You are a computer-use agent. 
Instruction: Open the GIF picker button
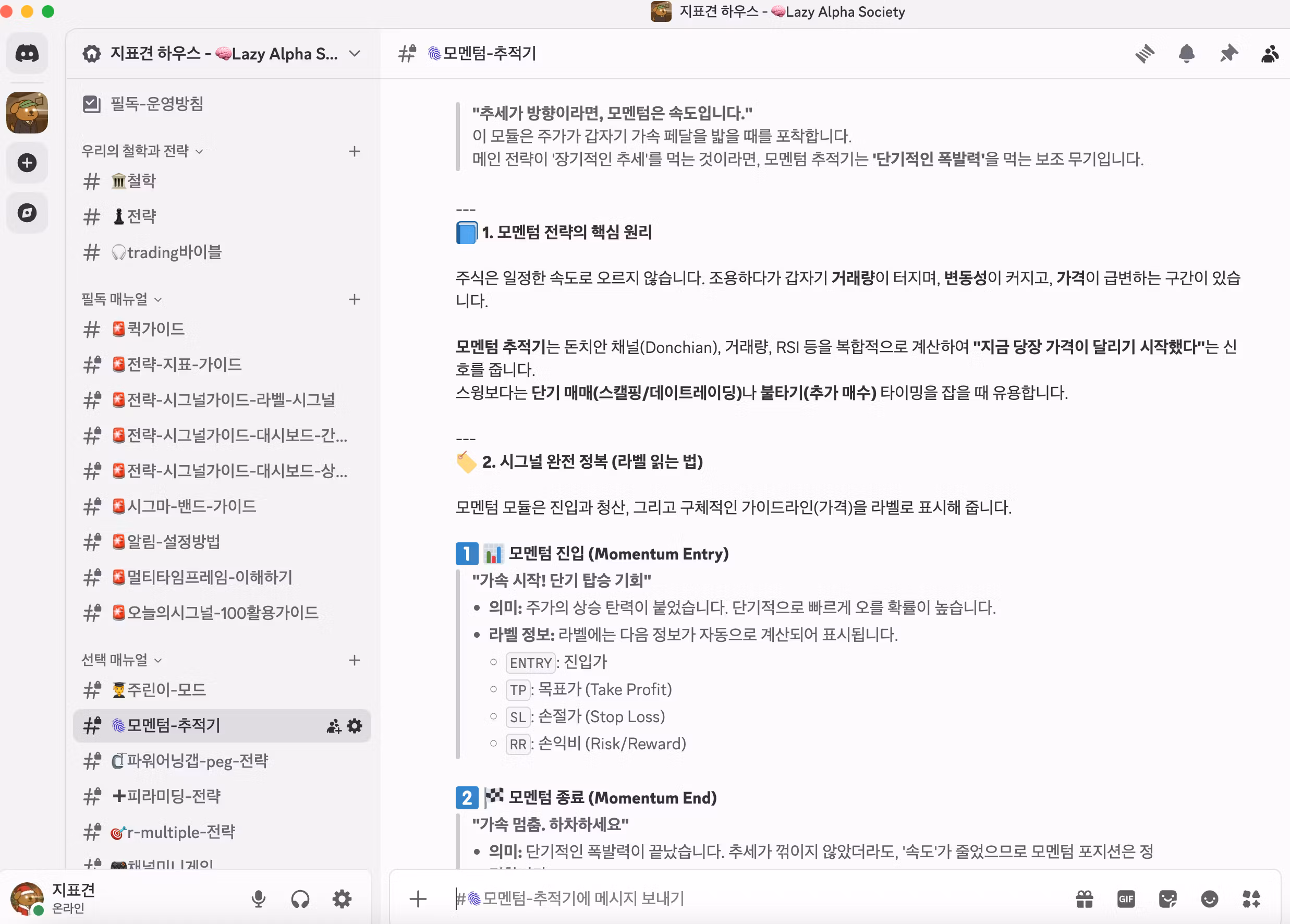click(x=1126, y=898)
